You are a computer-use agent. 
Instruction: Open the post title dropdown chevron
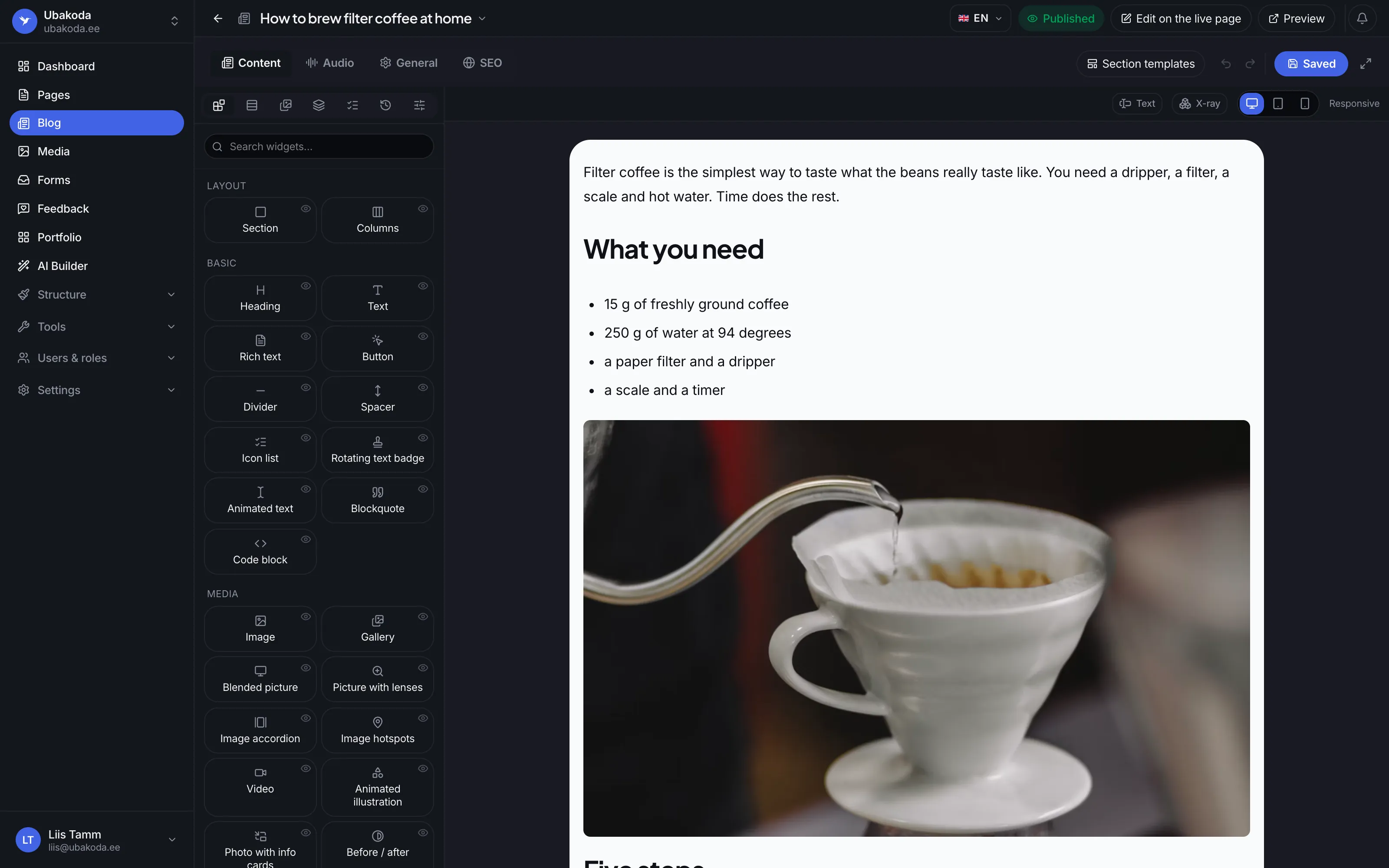tap(482, 18)
